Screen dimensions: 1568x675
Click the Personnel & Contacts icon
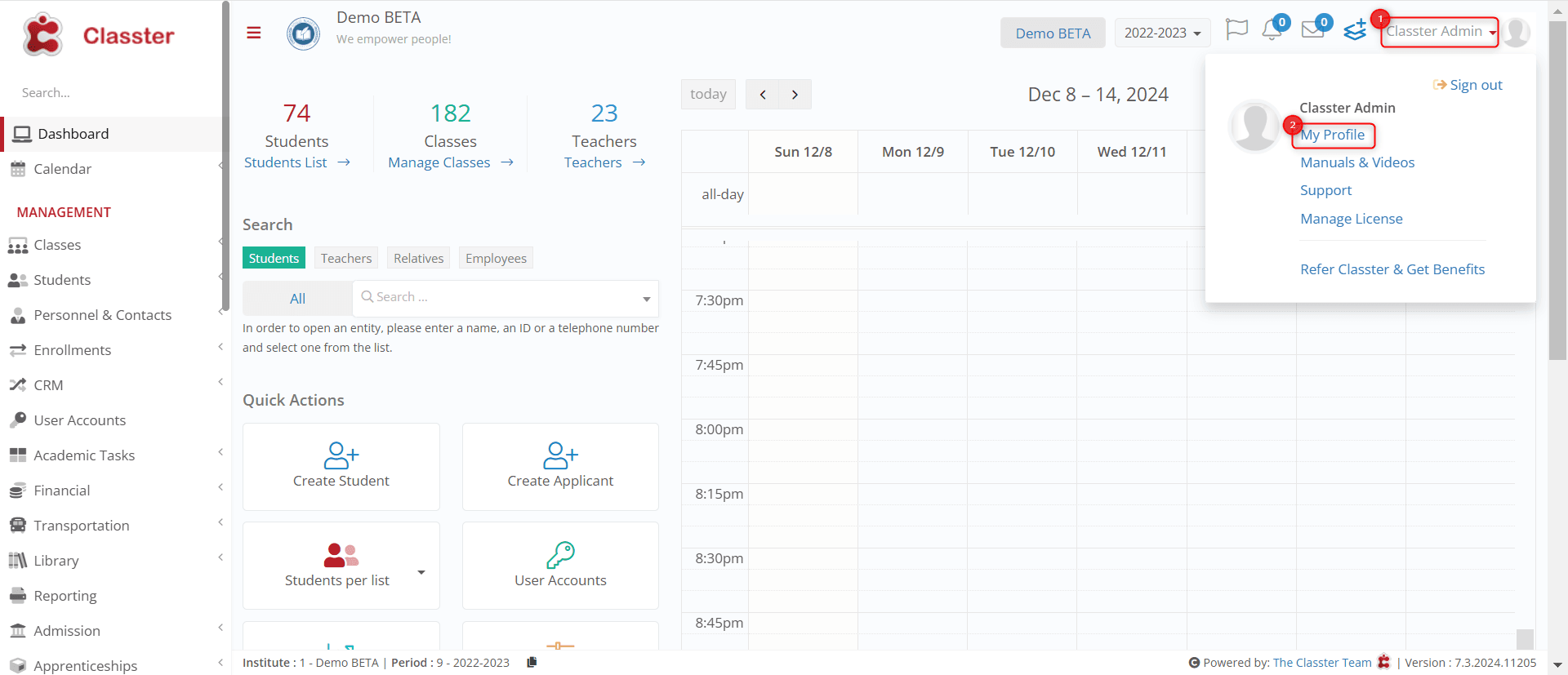click(18, 315)
